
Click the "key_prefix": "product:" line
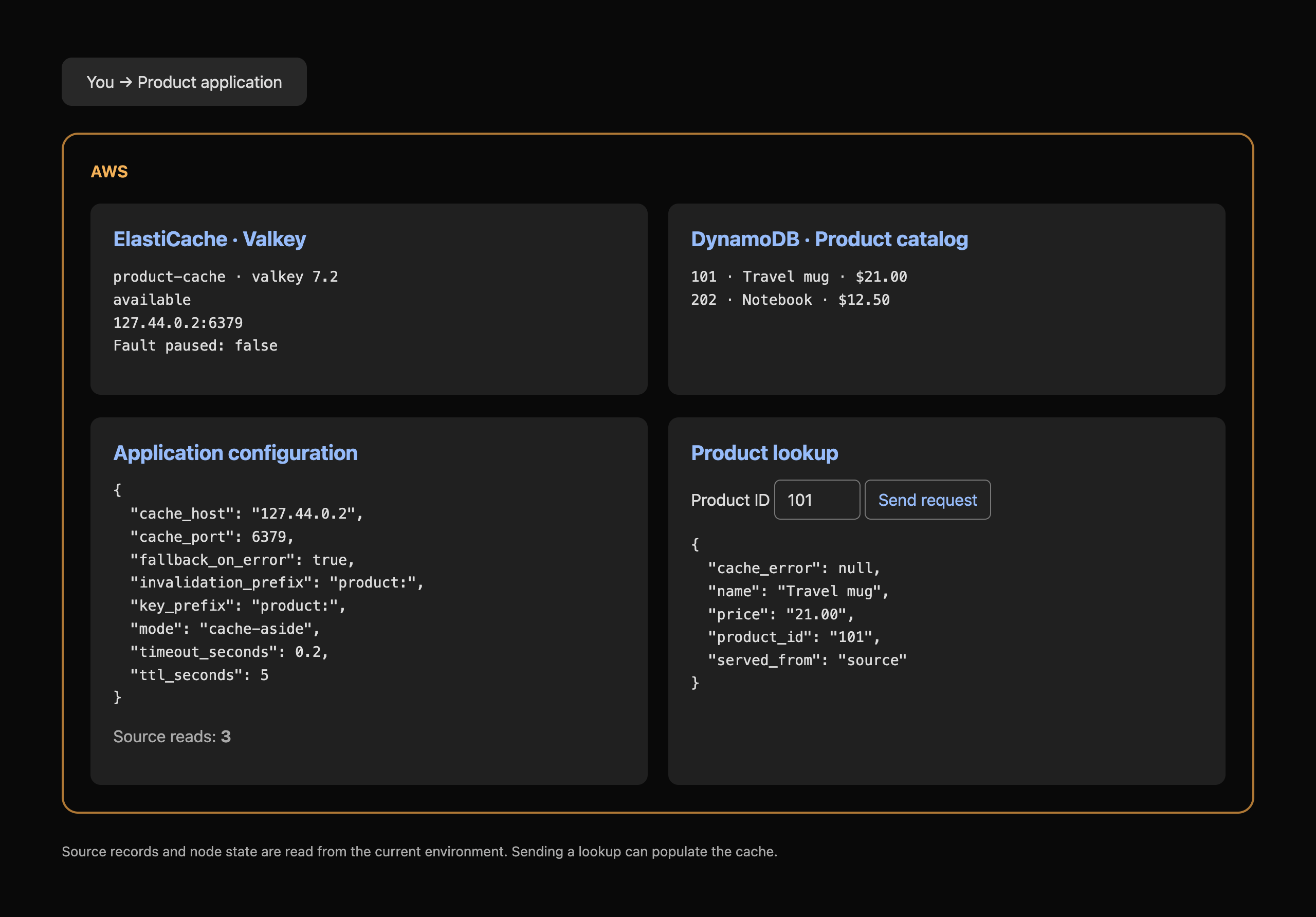tap(238, 606)
